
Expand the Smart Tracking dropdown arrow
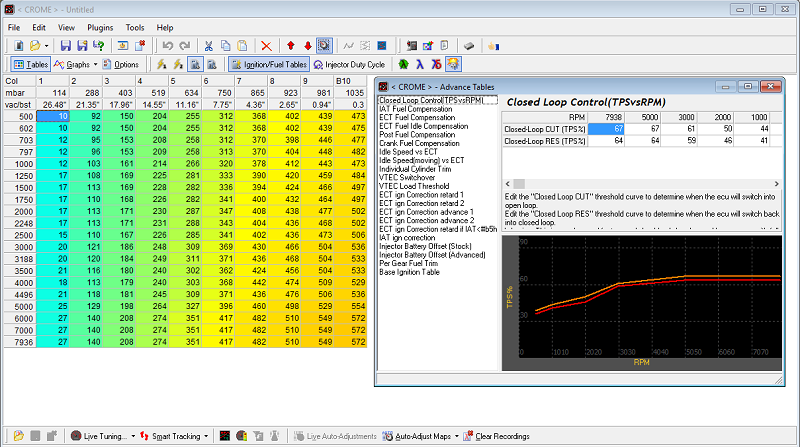pyautogui.click(x=206, y=436)
